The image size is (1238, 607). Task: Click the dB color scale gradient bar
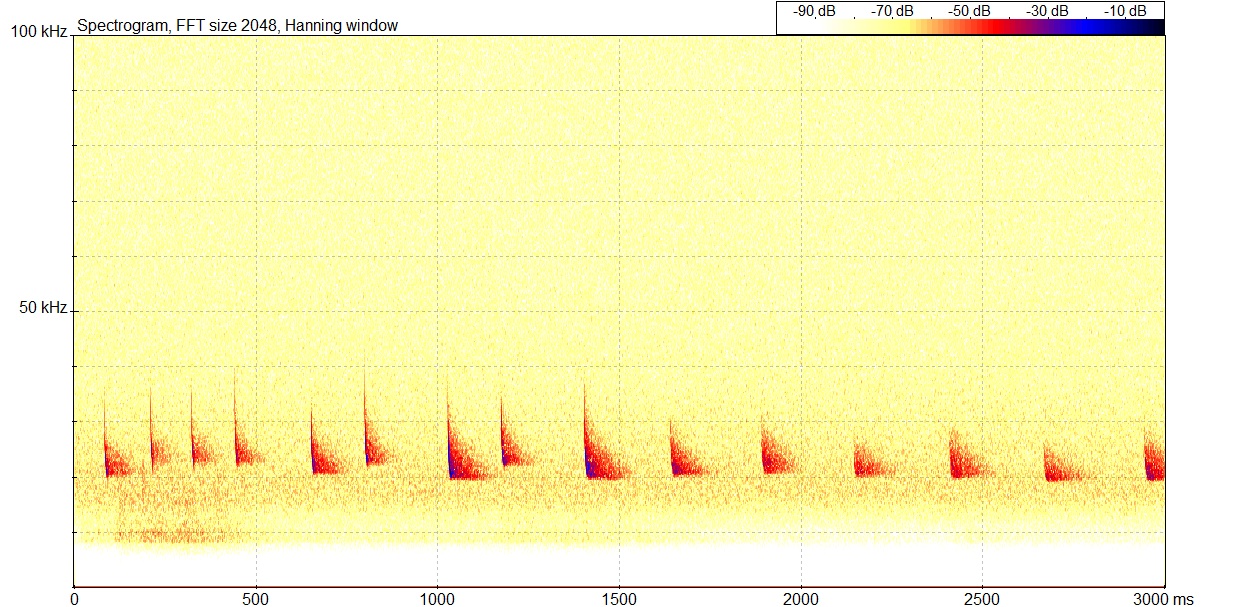tap(970, 27)
